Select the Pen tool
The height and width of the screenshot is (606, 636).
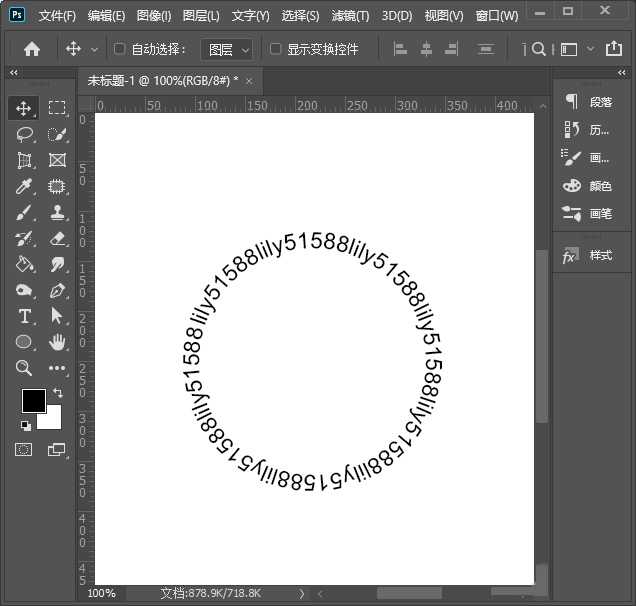tap(57, 290)
